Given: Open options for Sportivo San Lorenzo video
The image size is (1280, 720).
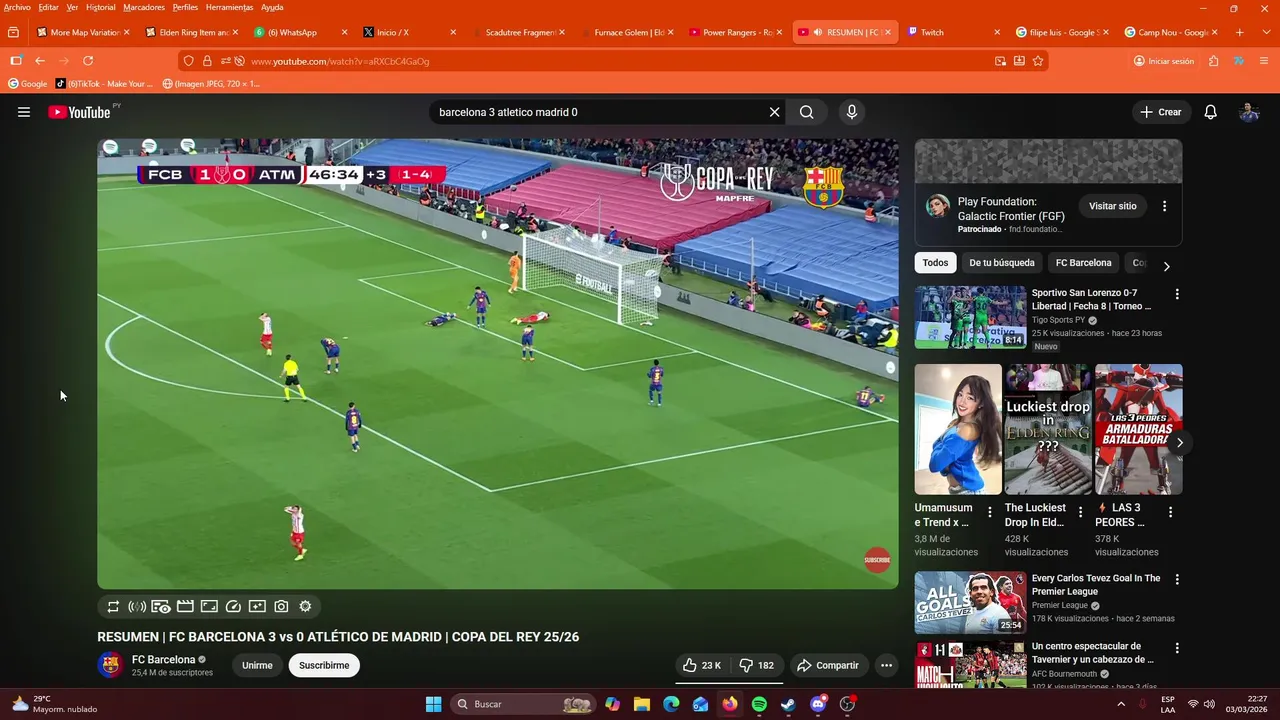Looking at the screenshot, I should [1177, 294].
